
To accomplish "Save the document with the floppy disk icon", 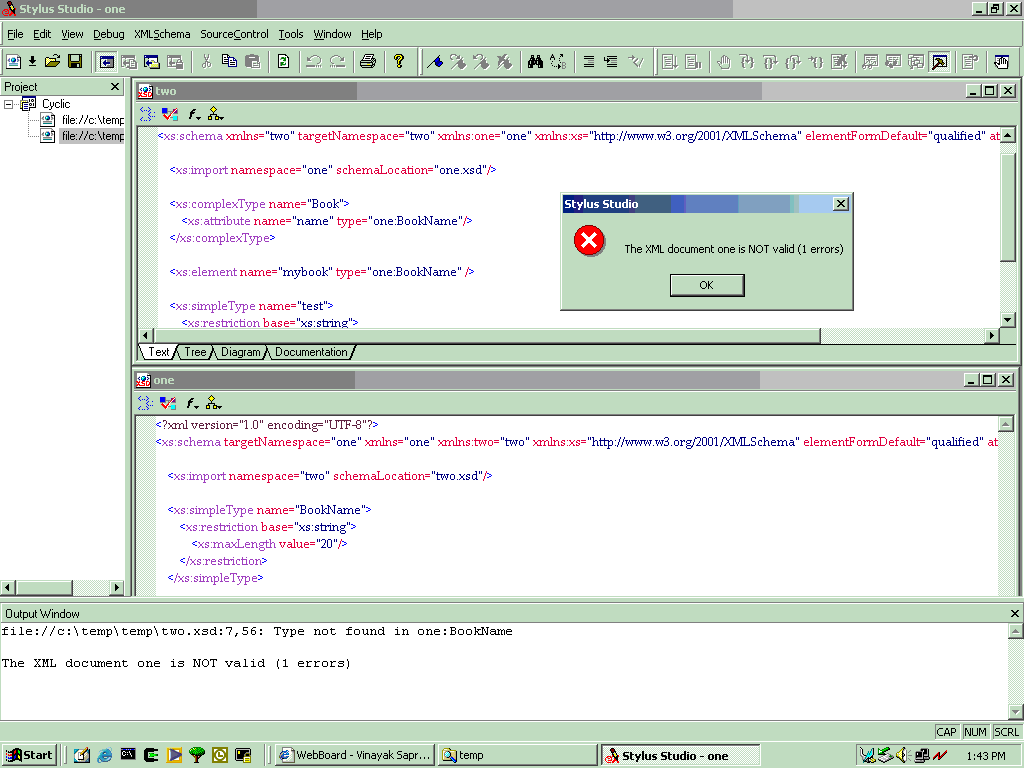I will [x=75, y=61].
